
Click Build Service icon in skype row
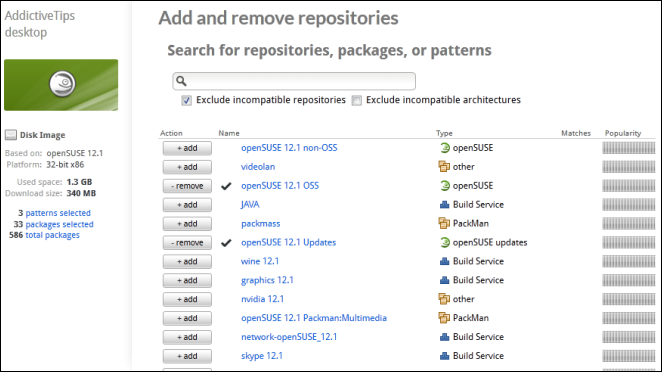point(444,356)
